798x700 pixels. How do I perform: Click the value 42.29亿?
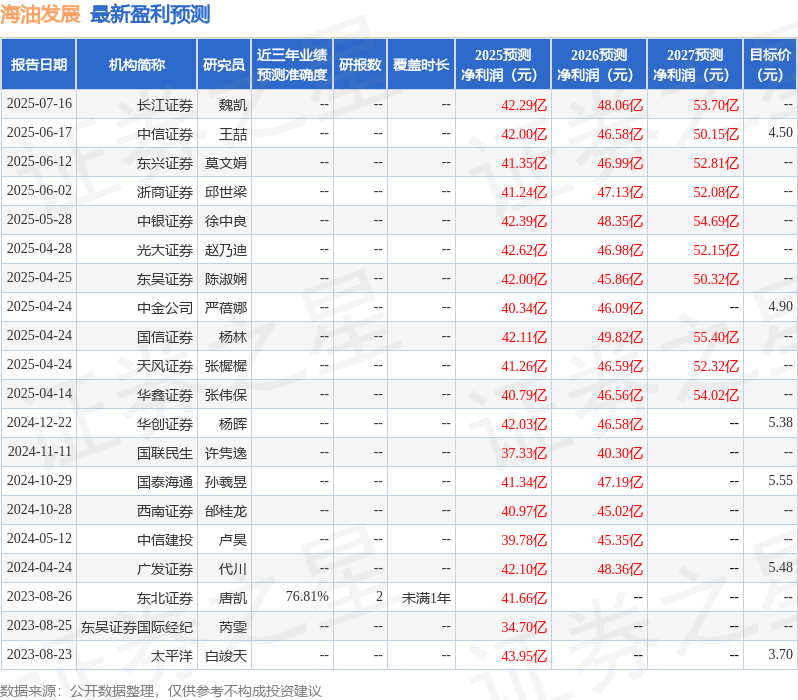(x=524, y=105)
